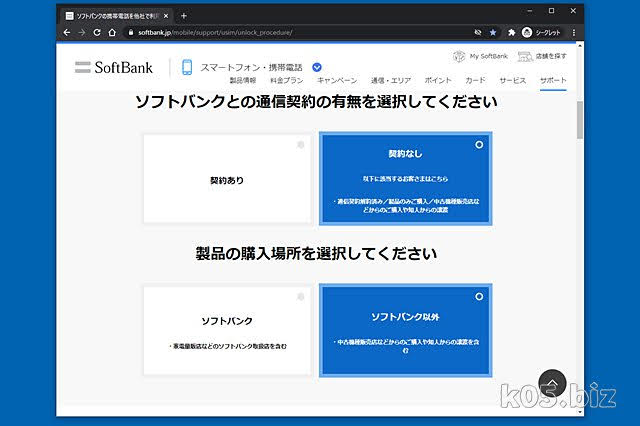This screenshot has width=640, height=426.
Task: Close the SoftBank browser tab
Action: point(166,16)
